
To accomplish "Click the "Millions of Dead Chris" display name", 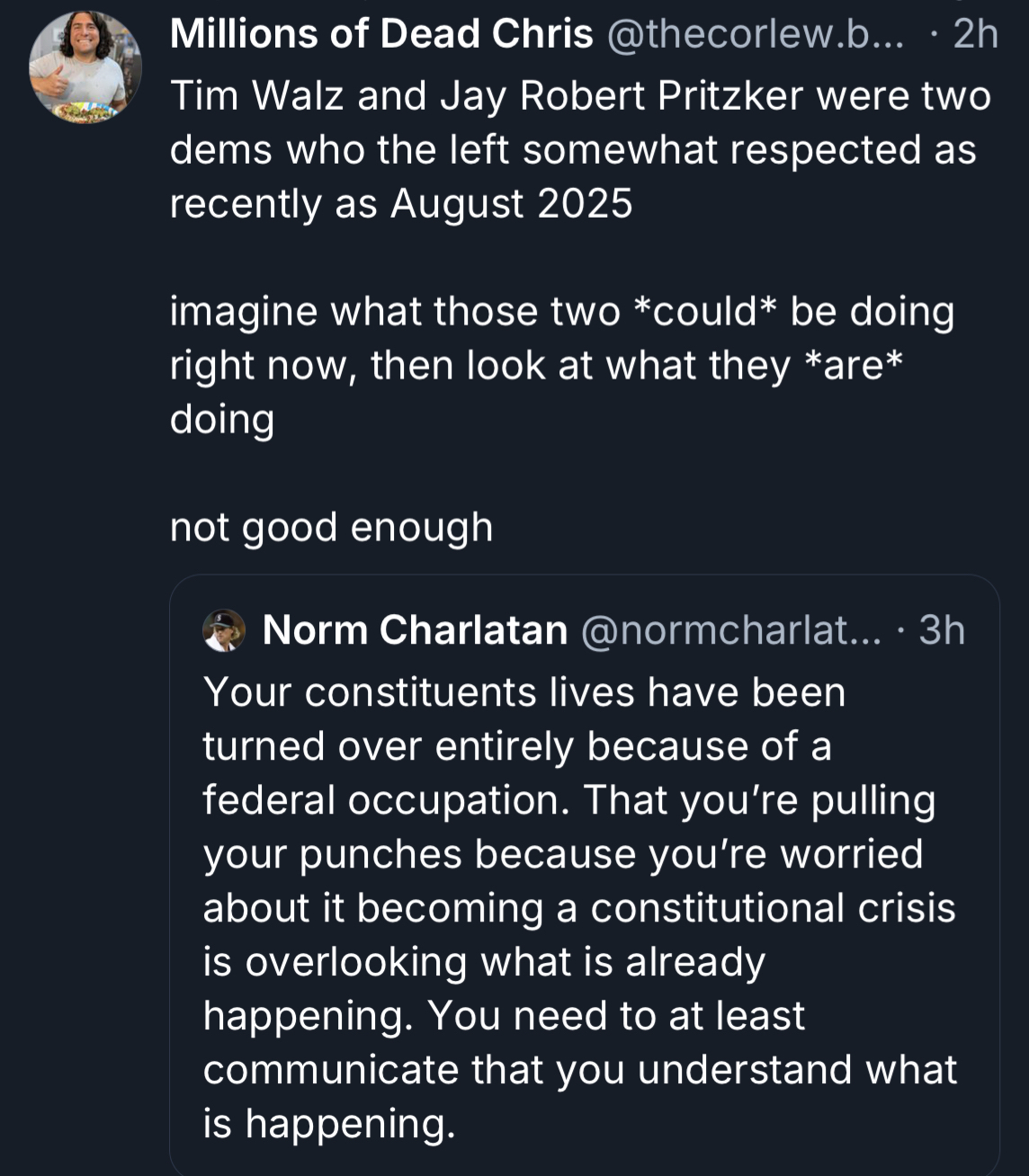I will pos(381,34).
